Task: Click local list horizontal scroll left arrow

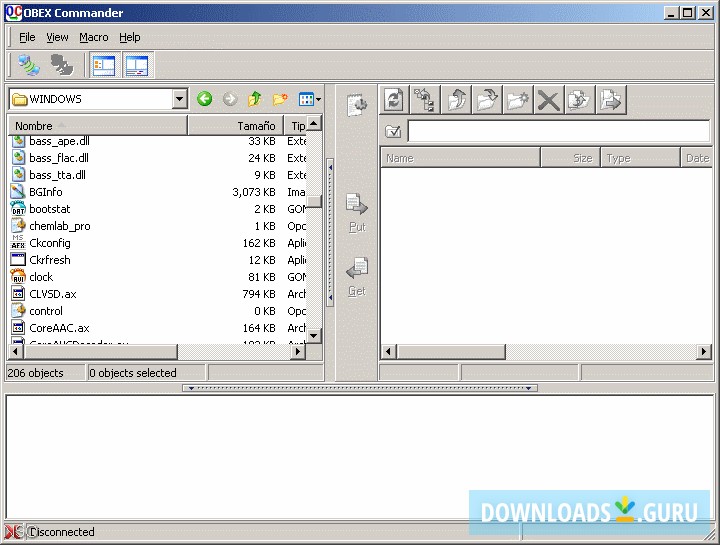Action: 16,352
